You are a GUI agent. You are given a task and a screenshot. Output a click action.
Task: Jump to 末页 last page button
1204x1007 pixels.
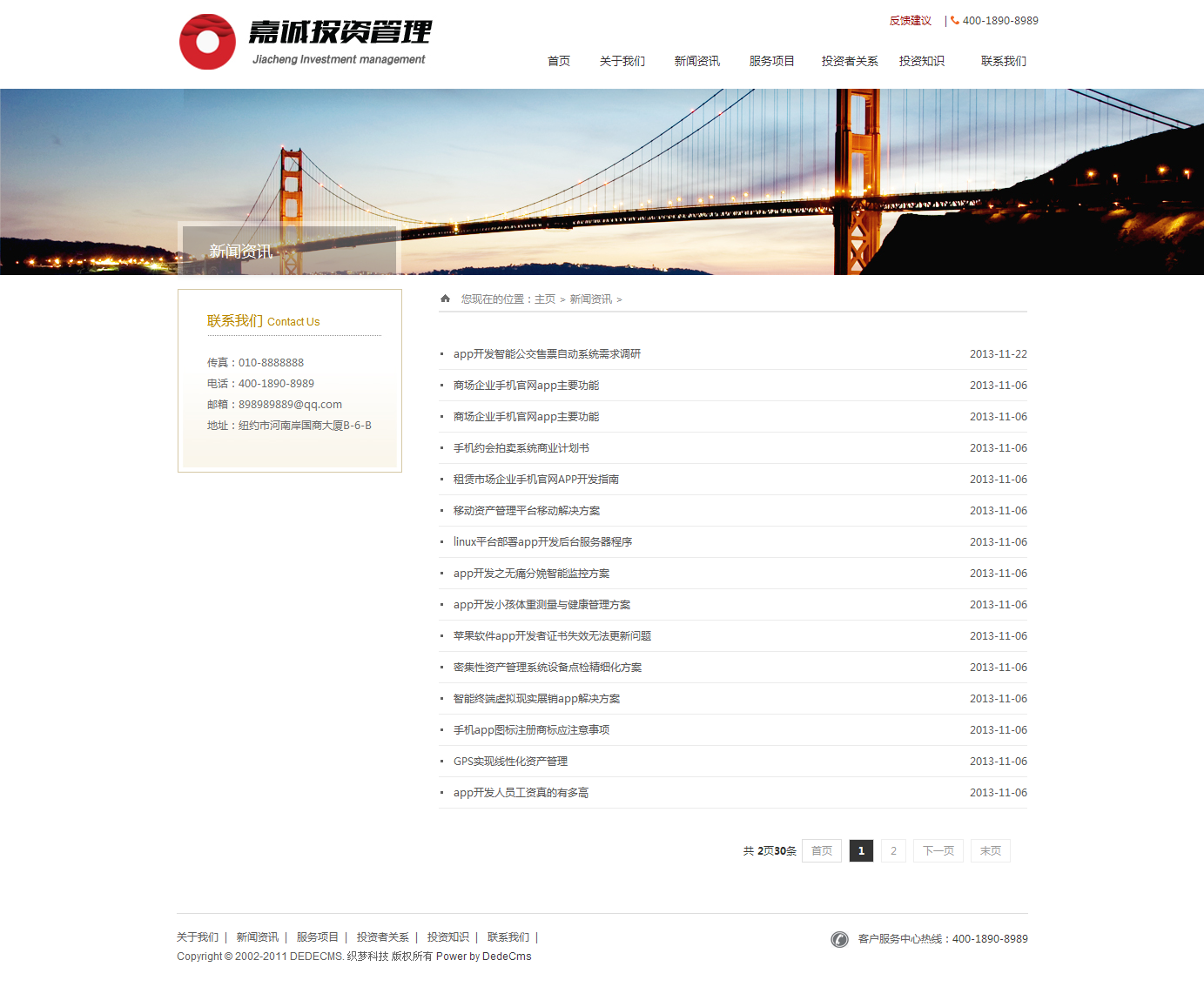990,850
